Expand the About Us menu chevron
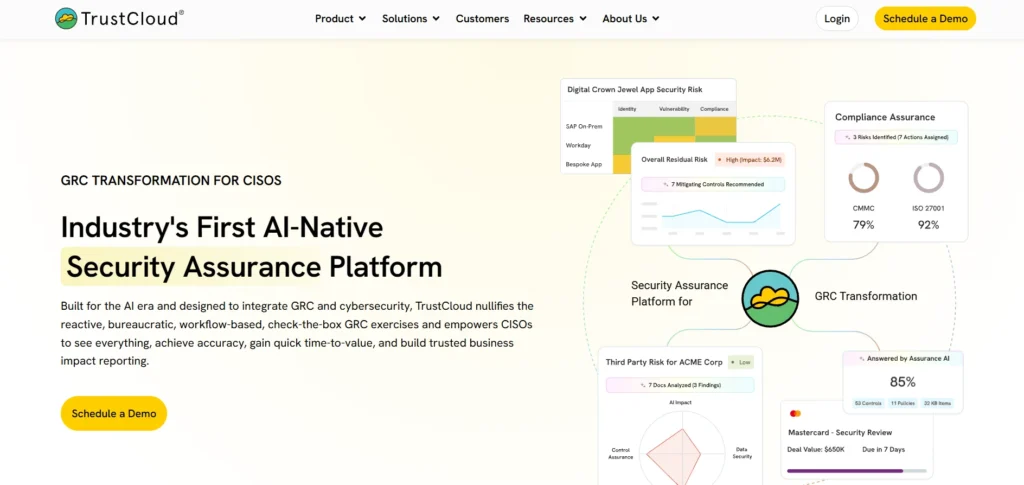Screen dimensions: 1024x485 pyautogui.click(x=656, y=19)
